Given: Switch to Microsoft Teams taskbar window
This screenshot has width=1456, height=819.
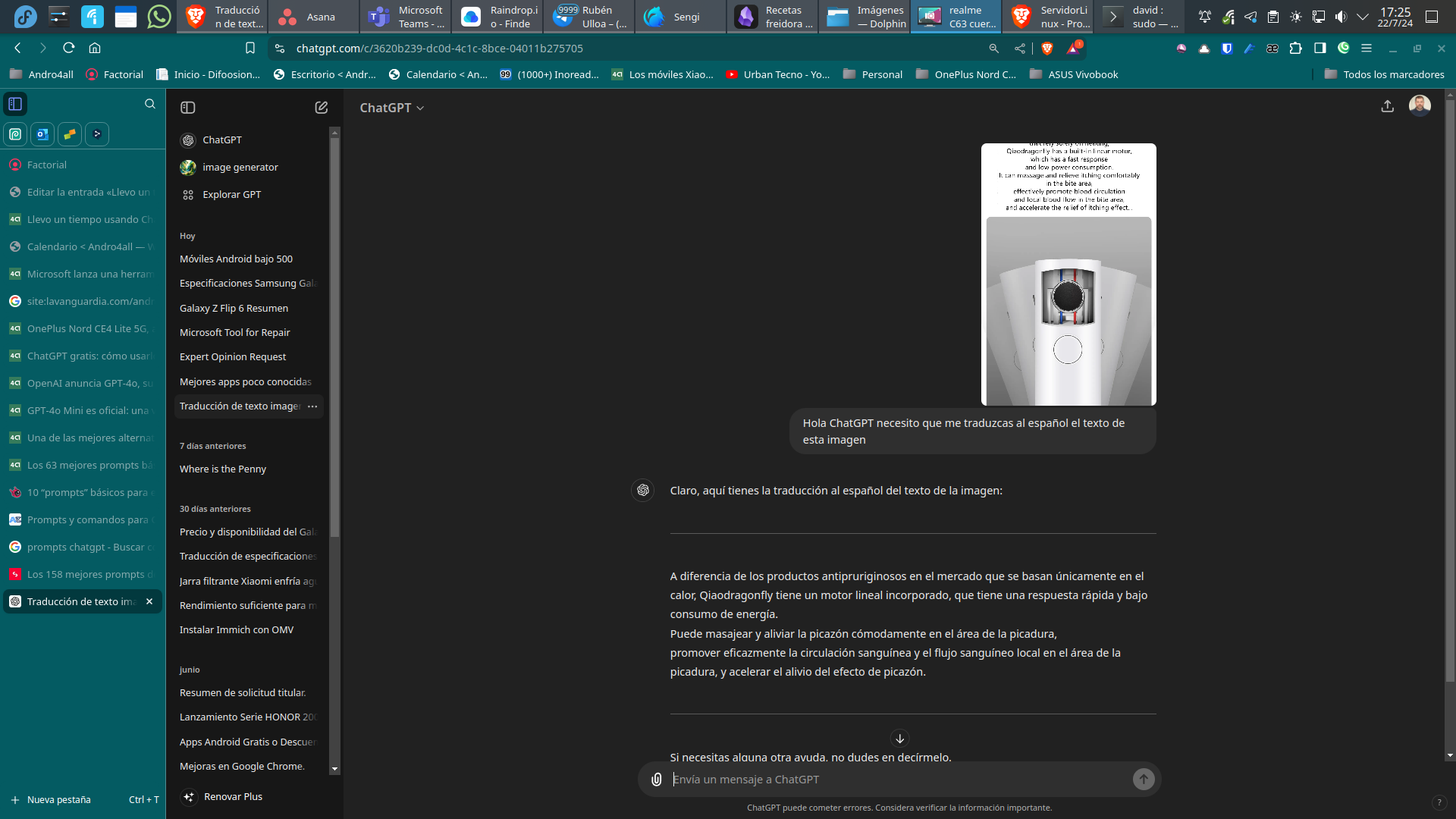Looking at the screenshot, I should (406, 17).
